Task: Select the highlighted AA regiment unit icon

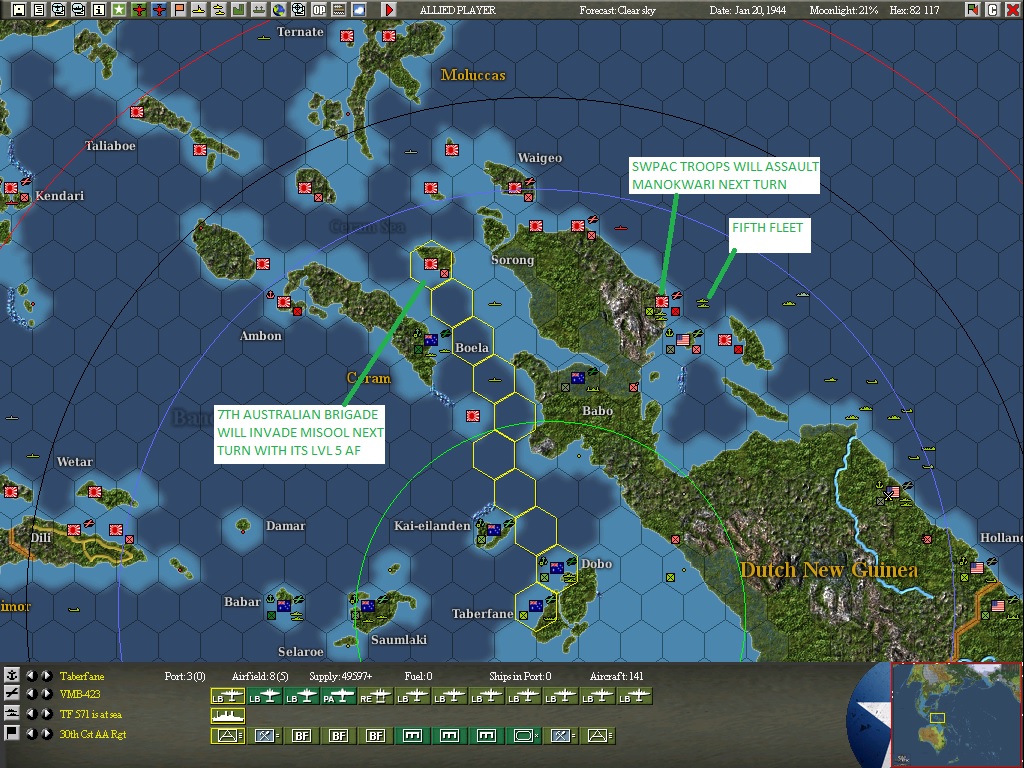Action: (x=228, y=736)
